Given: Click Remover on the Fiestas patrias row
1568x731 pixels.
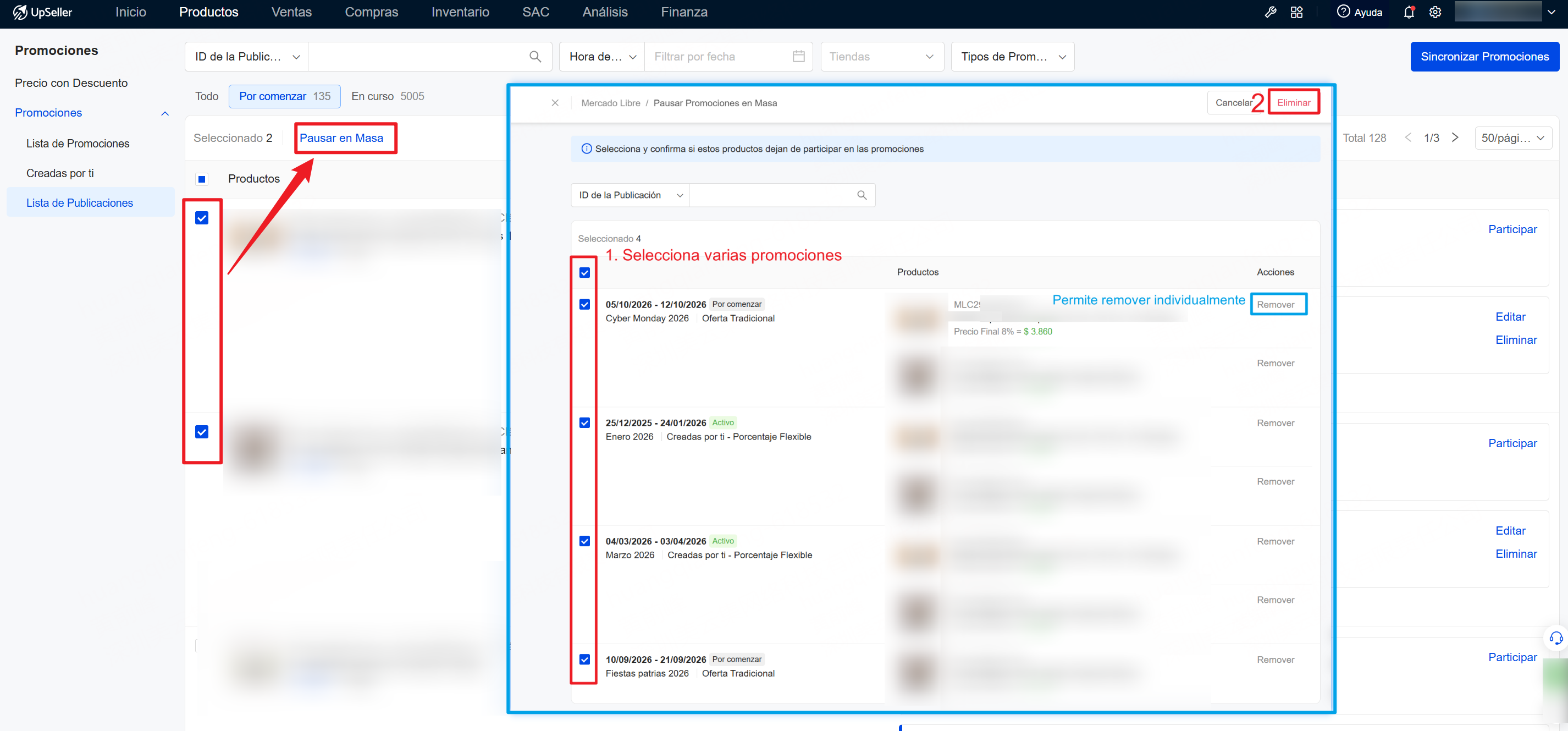Looking at the screenshot, I should pyautogui.click(x=1276, y=659).
